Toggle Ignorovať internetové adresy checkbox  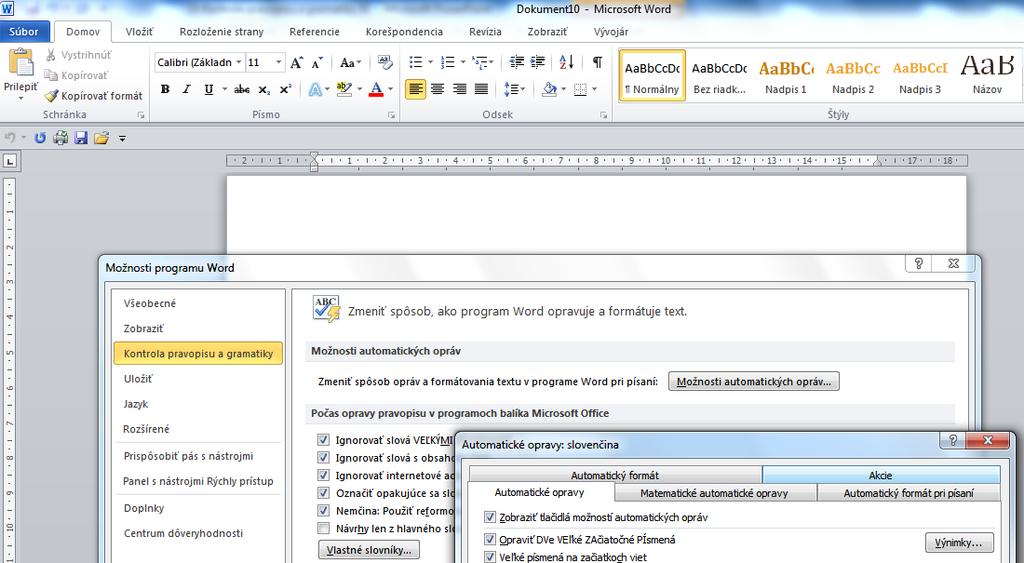[323, 475]
